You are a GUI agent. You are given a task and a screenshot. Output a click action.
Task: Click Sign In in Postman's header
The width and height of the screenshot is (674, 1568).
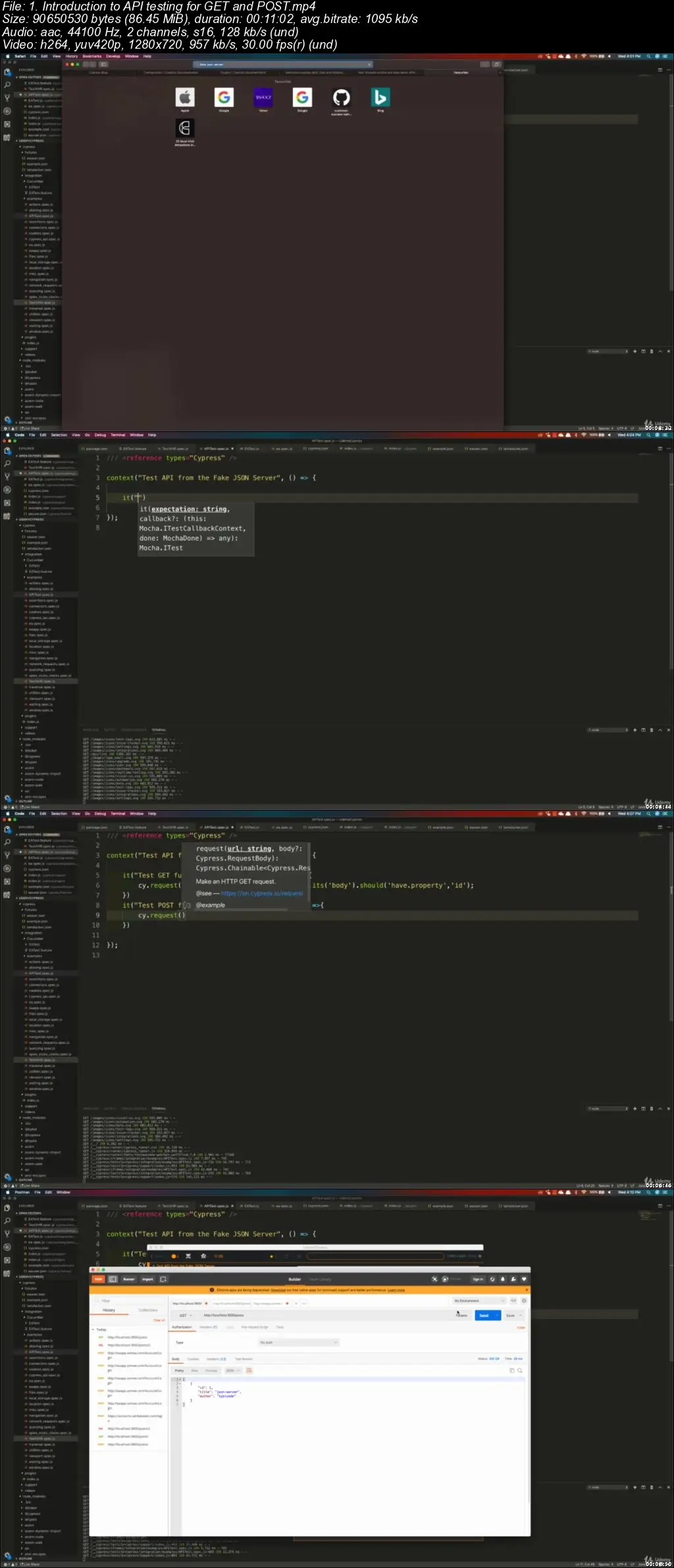[x=478, y=1279]
